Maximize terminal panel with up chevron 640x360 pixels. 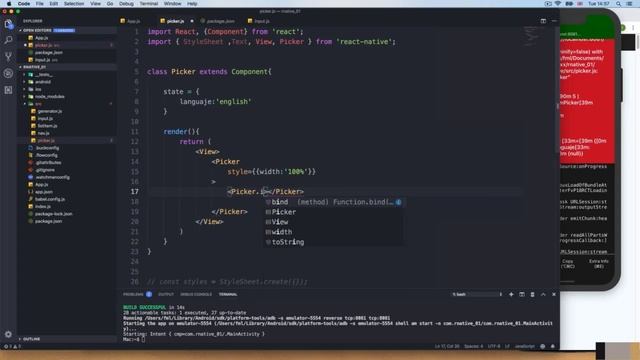point(543,294)
